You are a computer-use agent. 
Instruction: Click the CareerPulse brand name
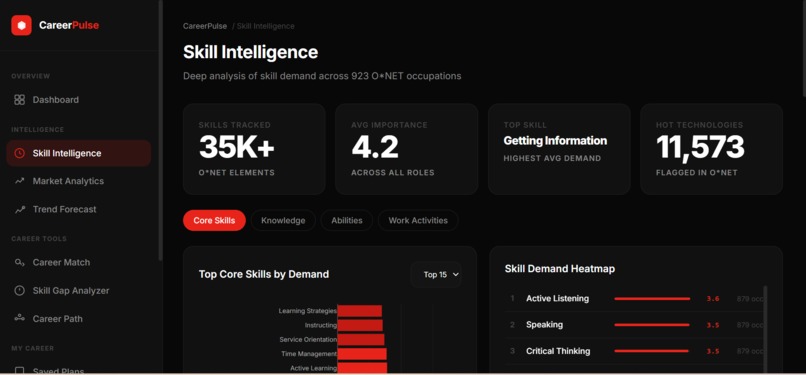click(69, 25)
